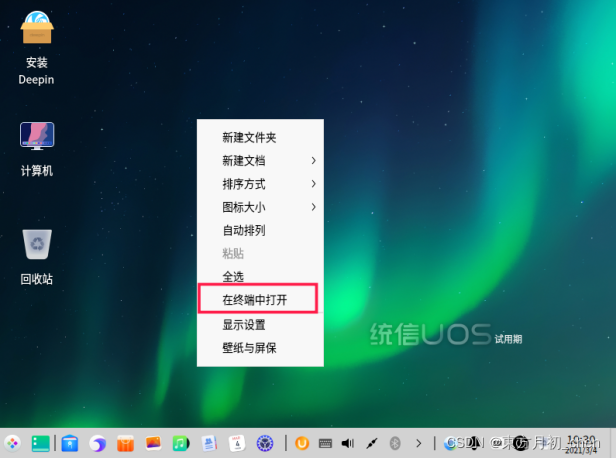
Task: Choose 新建文件夹 from context menu
Action: pos(260,138)
